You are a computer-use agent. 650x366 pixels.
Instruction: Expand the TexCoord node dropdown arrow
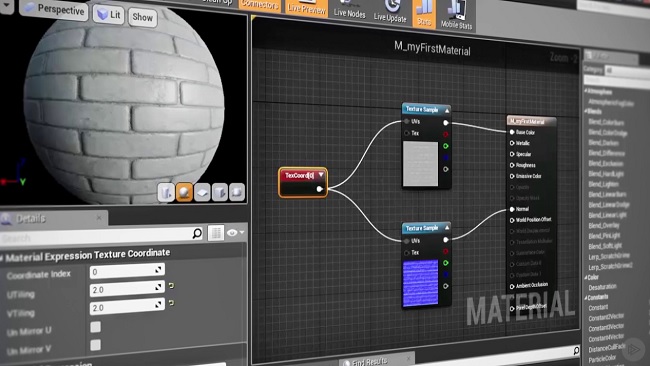[x=321, y=175]
